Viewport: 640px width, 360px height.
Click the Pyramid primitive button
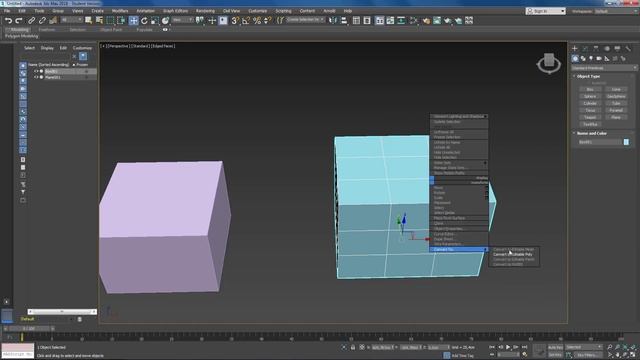[616, 110]
